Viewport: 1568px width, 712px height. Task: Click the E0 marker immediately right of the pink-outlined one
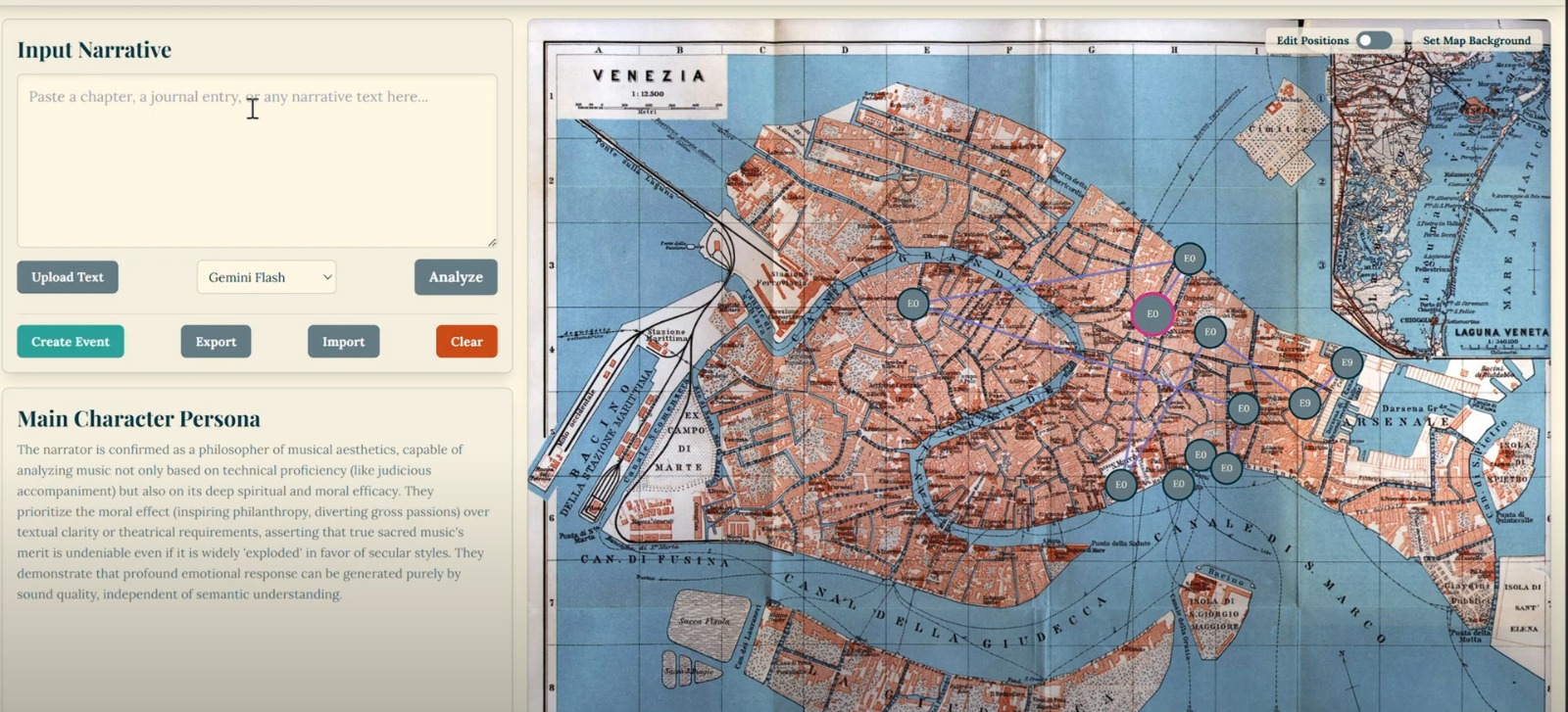(1210, 332)
